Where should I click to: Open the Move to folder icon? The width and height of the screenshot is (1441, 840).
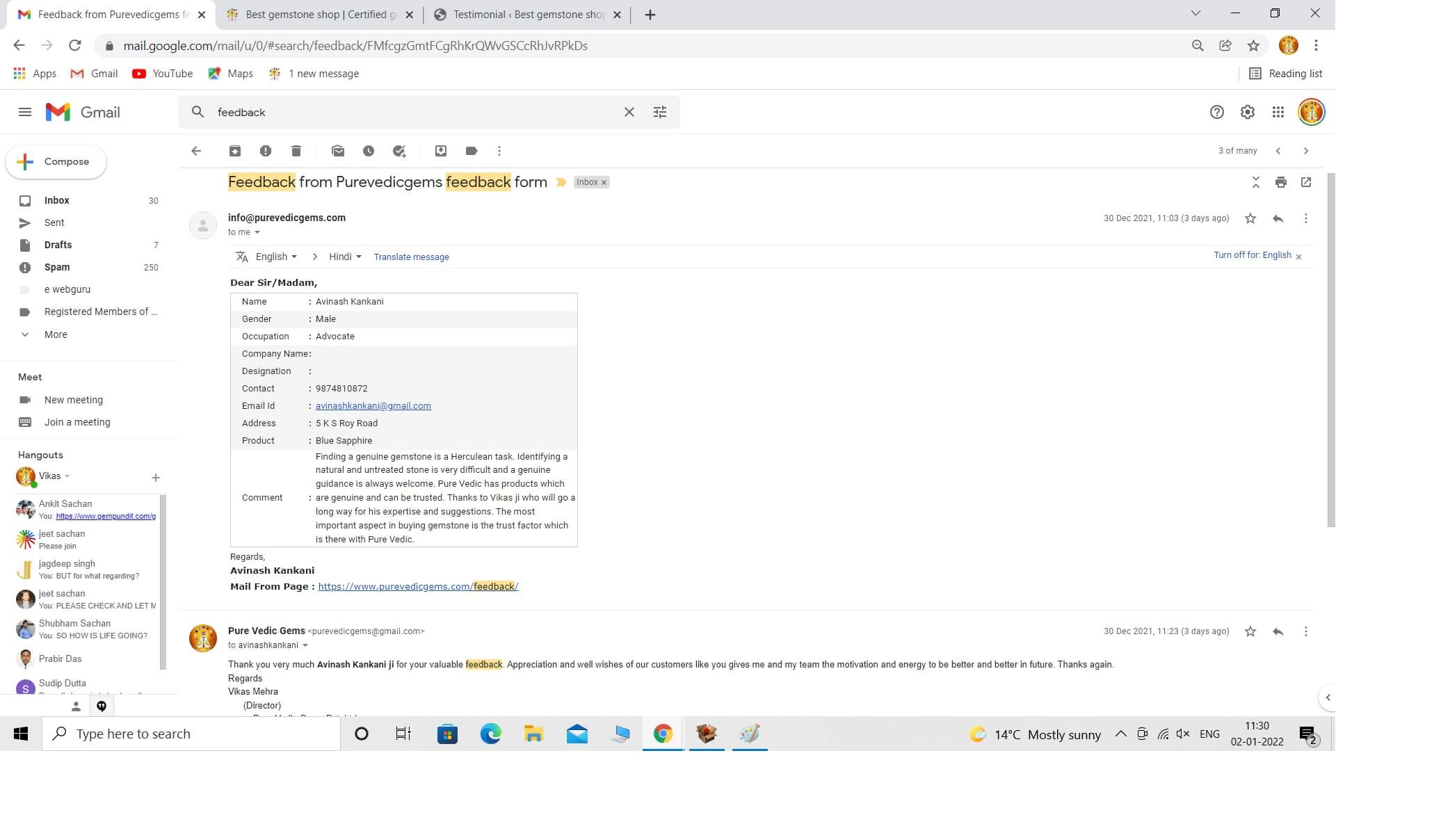441,151
